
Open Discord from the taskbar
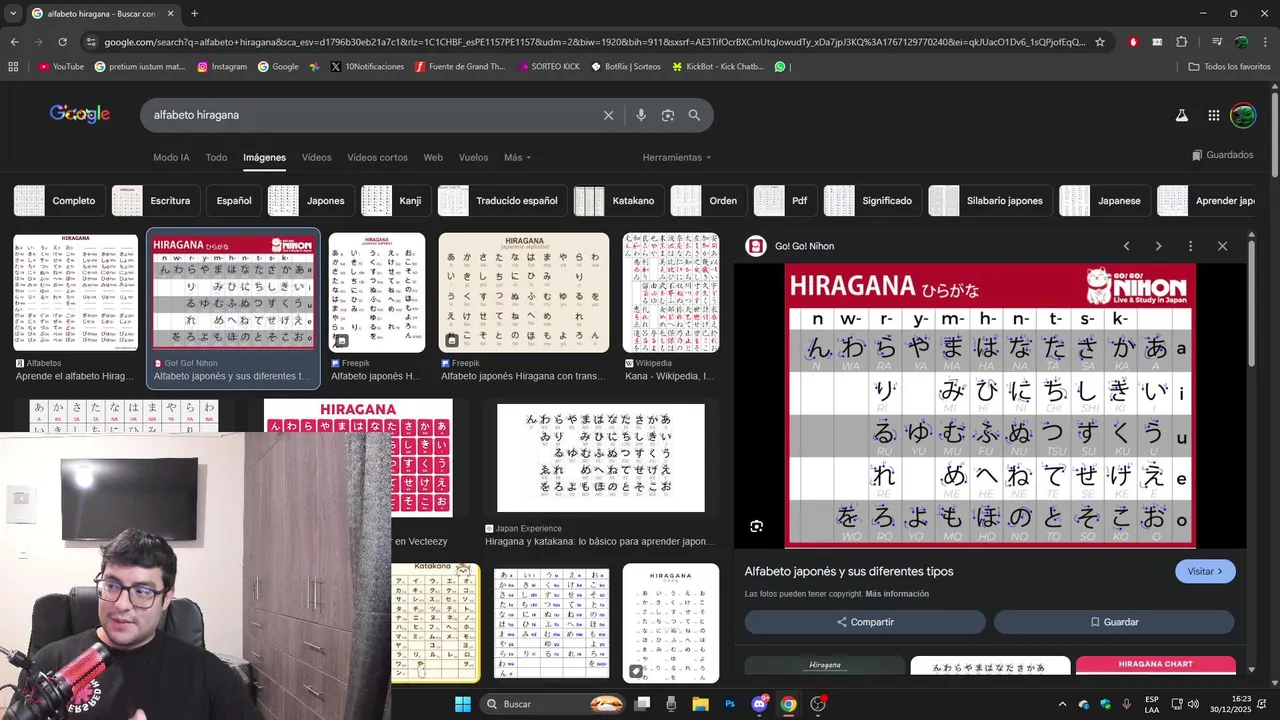(x=760, y=704)
